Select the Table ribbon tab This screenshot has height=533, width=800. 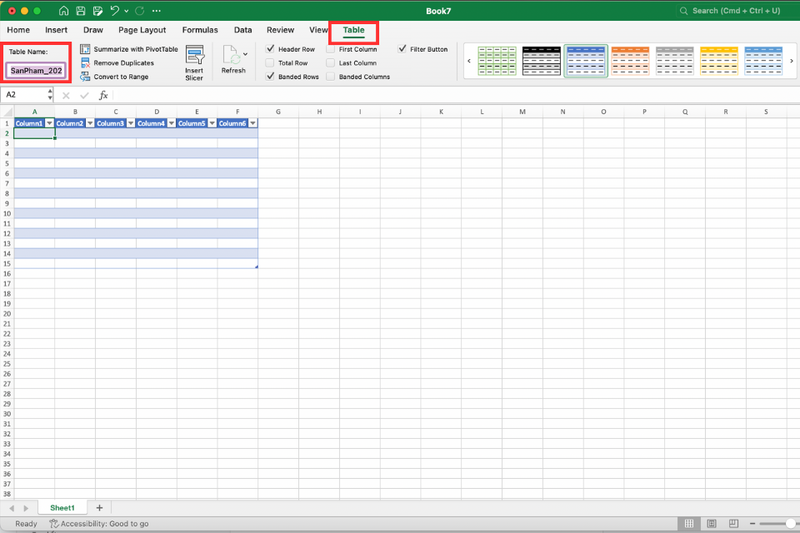click(354, 30)
